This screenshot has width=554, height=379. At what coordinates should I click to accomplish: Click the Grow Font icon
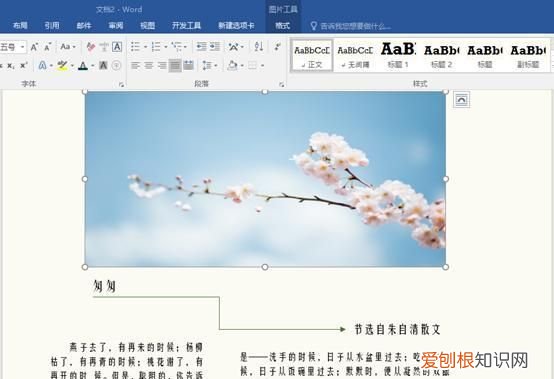(x=34, y=47)
